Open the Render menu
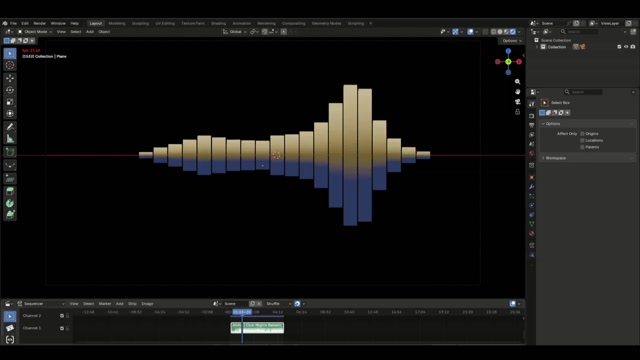Screen dimensions: 640x360 click(x=40, y=23)
